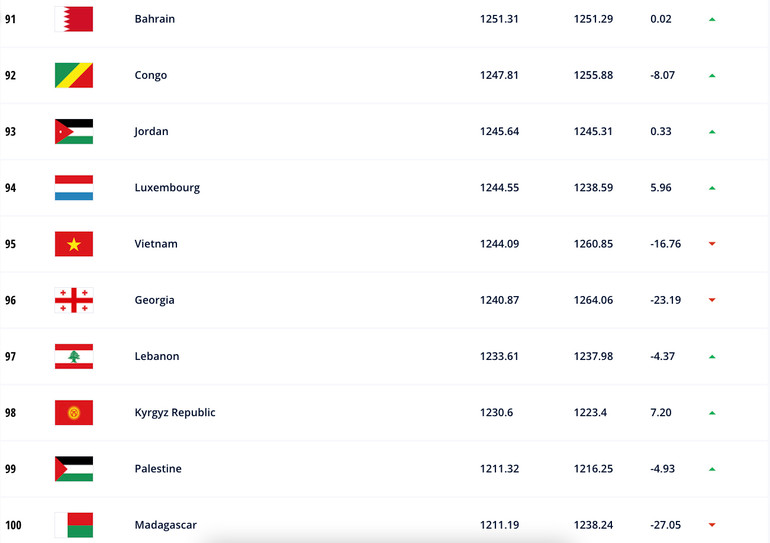Screen dimensions: 770x543
Task: Click the Madagascar flag icon
Action: pyautogui.click(x=73, y=525)
